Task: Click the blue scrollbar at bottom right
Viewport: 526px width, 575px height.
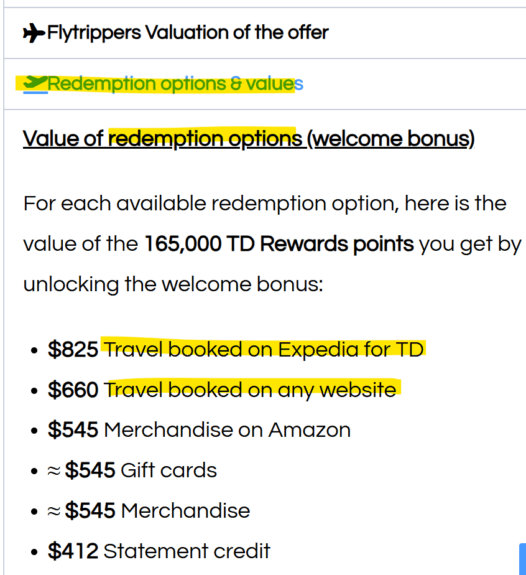Action: 523,559
